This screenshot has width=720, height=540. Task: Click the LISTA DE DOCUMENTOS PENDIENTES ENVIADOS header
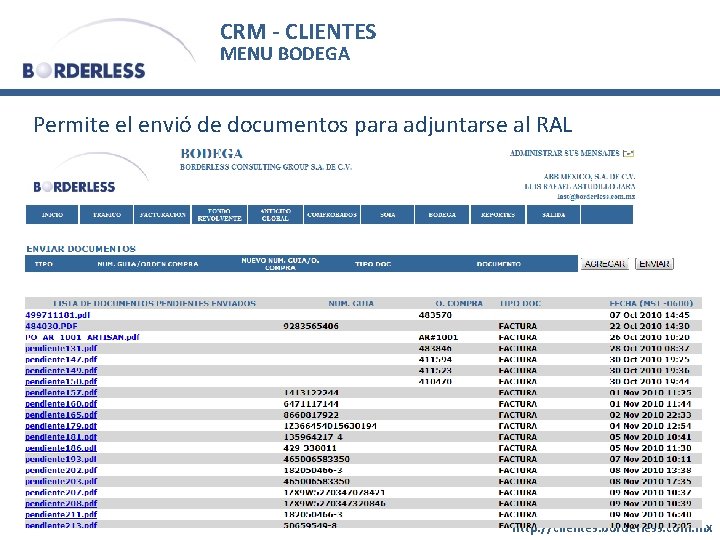click(x=154, y=304)
